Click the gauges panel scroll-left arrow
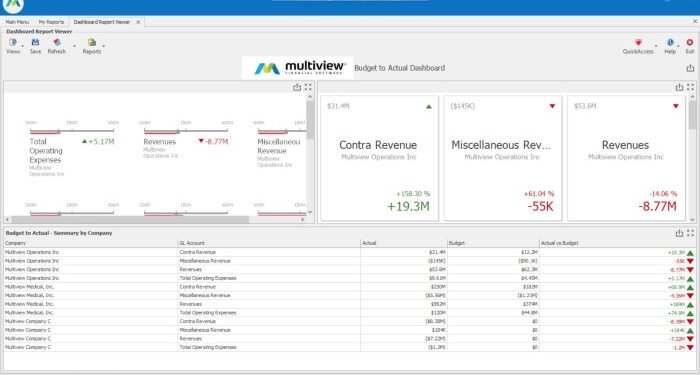The image size is (700, 375). click(x=7, y=220)
